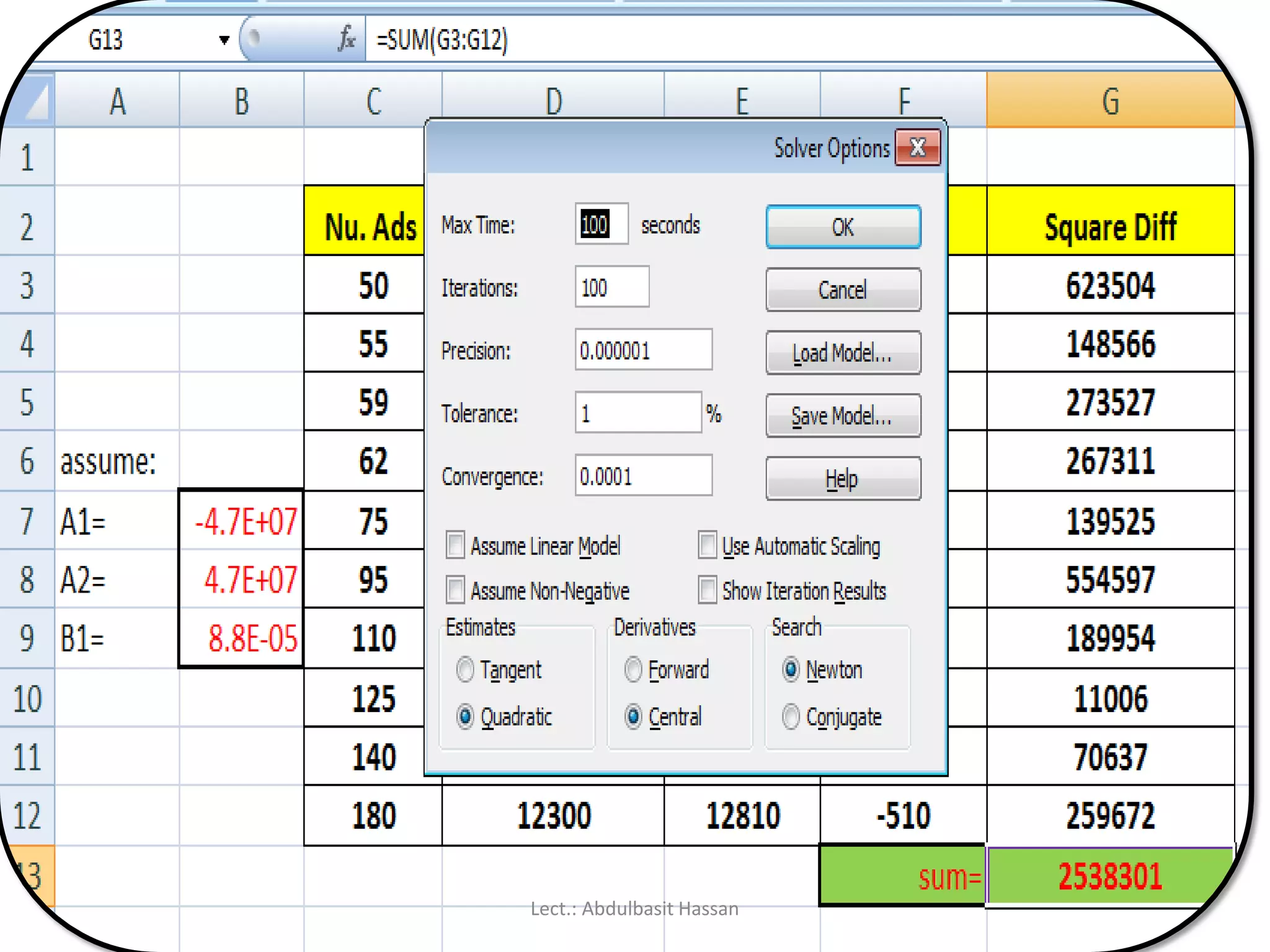
Task: Select Conjugate search method
Action: 791,717
